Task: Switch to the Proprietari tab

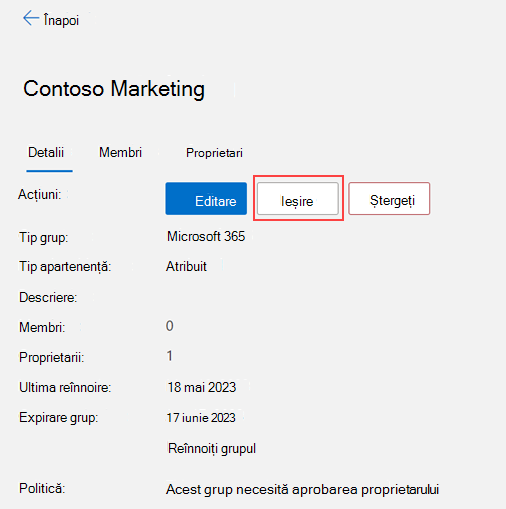Action: pos(214,153)
